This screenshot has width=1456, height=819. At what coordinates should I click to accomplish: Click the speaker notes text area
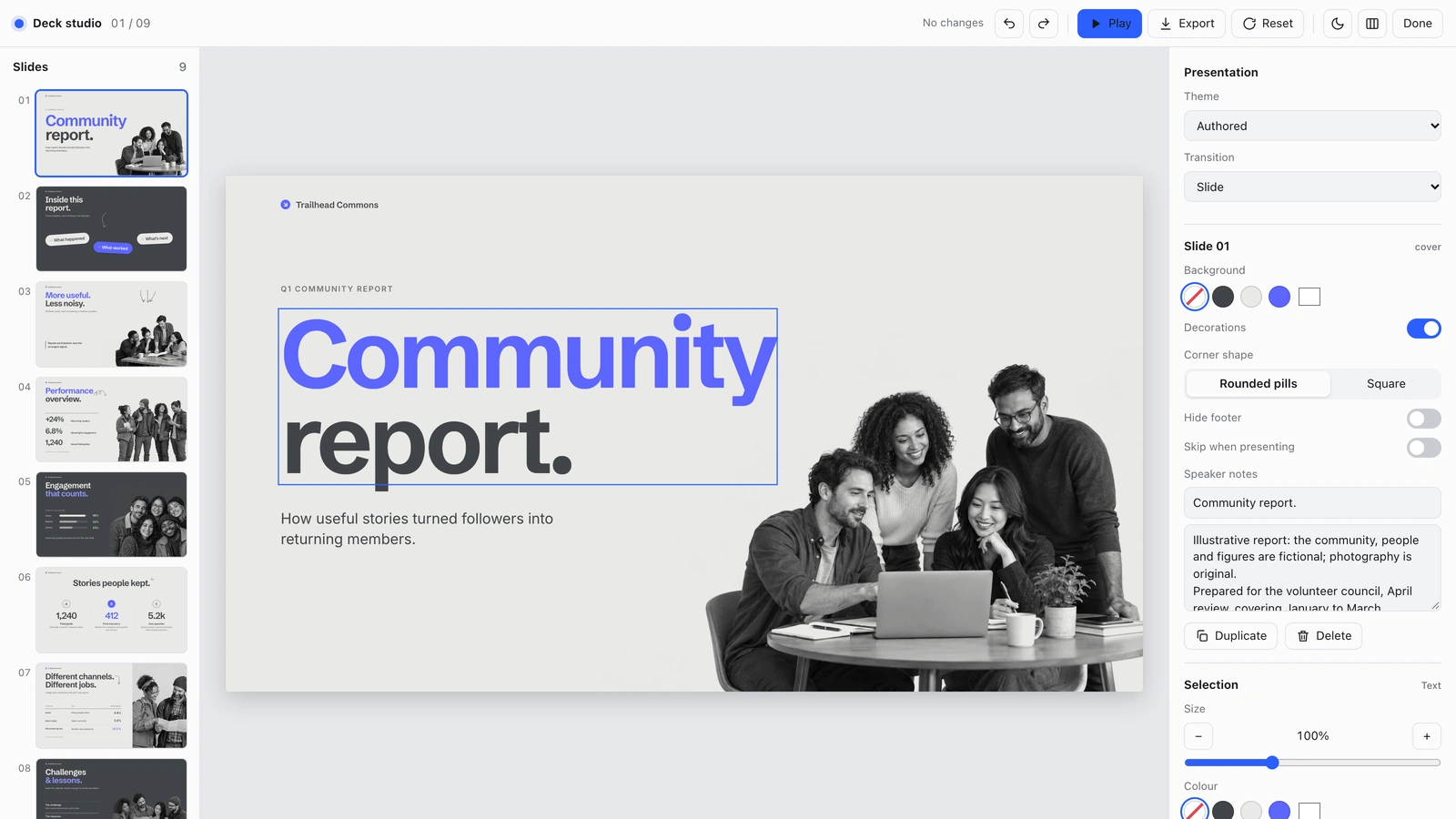(1312, 568)
